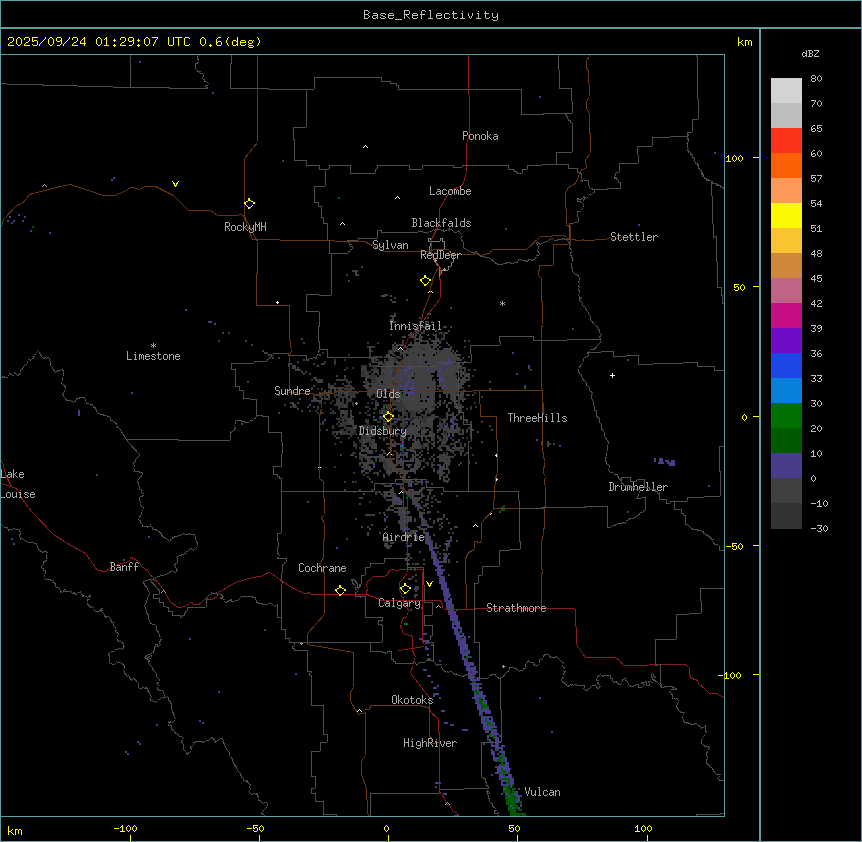The image size is (862, 842).
Task: Select the yellow diamond marker below Cochrane
Action: coord(340,590)
